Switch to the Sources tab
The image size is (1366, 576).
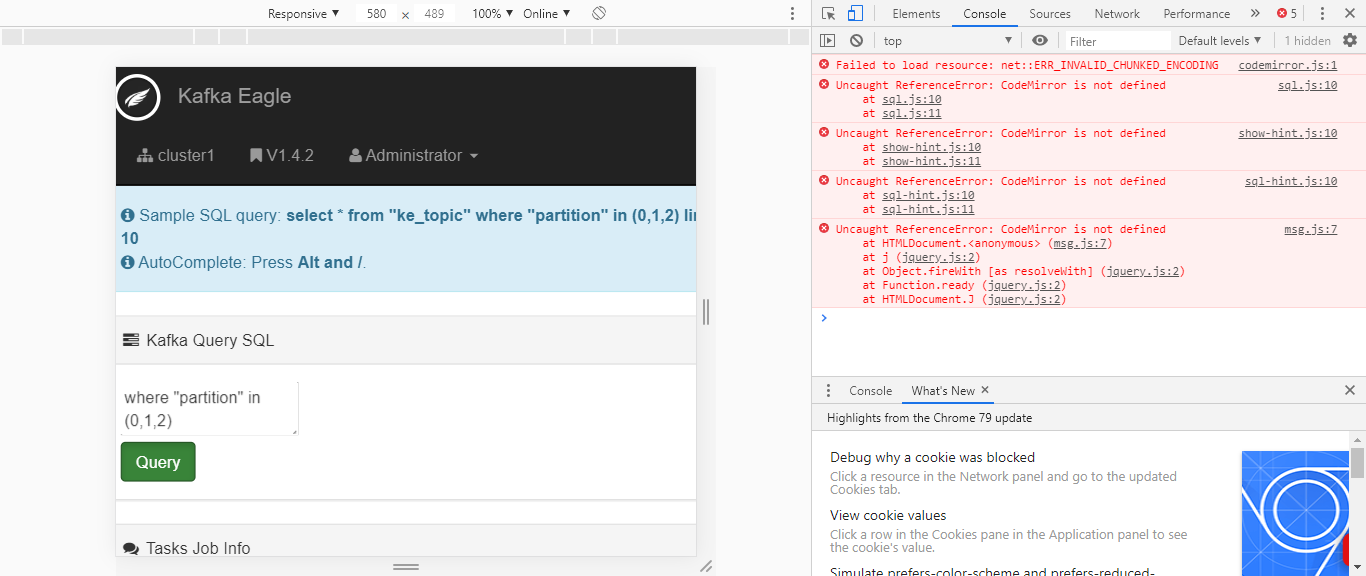[1050, 14]
